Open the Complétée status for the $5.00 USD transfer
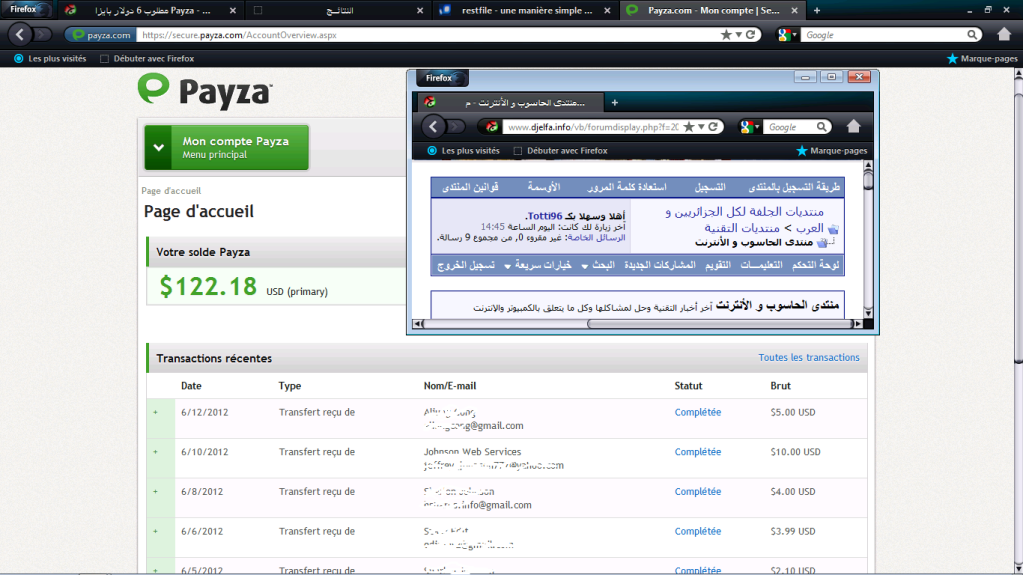Viewport: 1023px width, 575px height. click(697, 412)
